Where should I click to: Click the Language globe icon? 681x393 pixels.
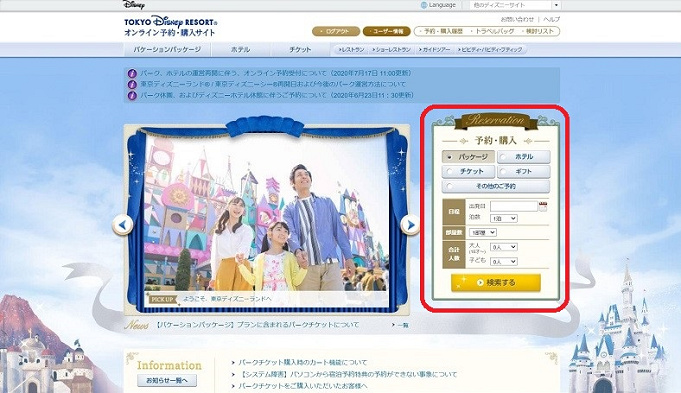coord(424,5)
